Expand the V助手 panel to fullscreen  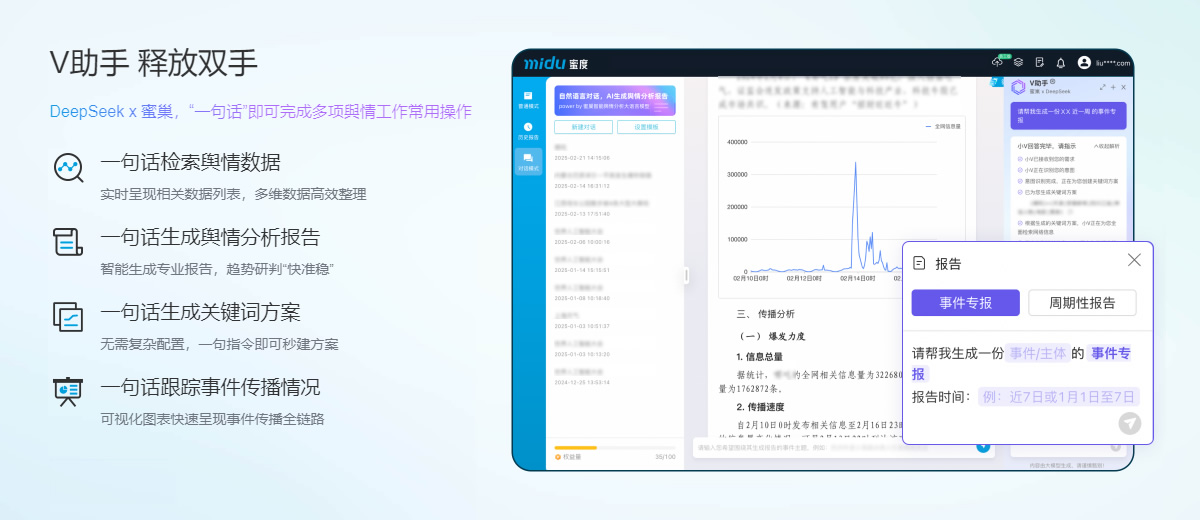[x=1110, y=87]
